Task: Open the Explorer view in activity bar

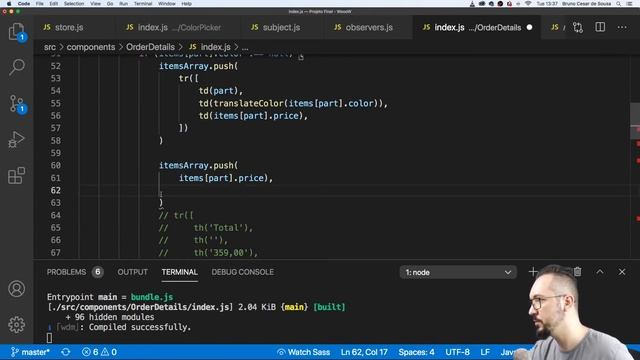Action: (x=16, y=32)
